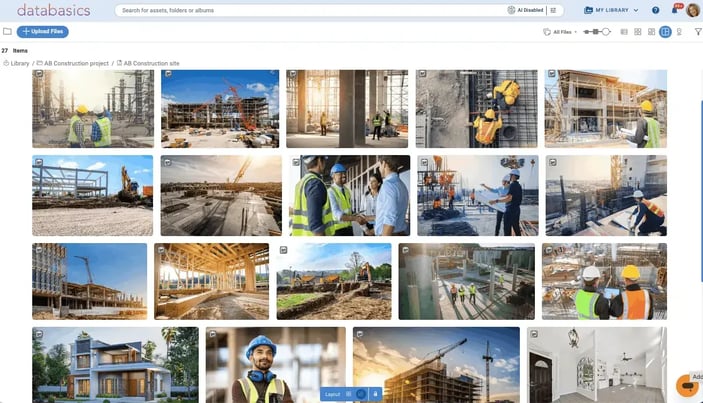Click icon on red crane building thumbnail

coord(168,74)
